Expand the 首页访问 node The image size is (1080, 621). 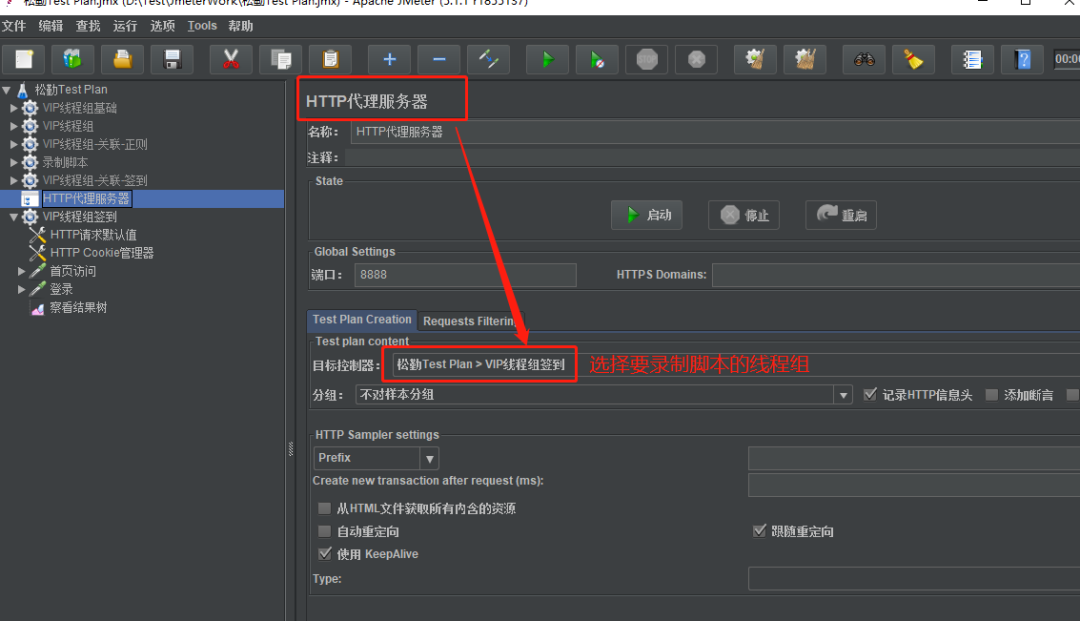[21, 271]
